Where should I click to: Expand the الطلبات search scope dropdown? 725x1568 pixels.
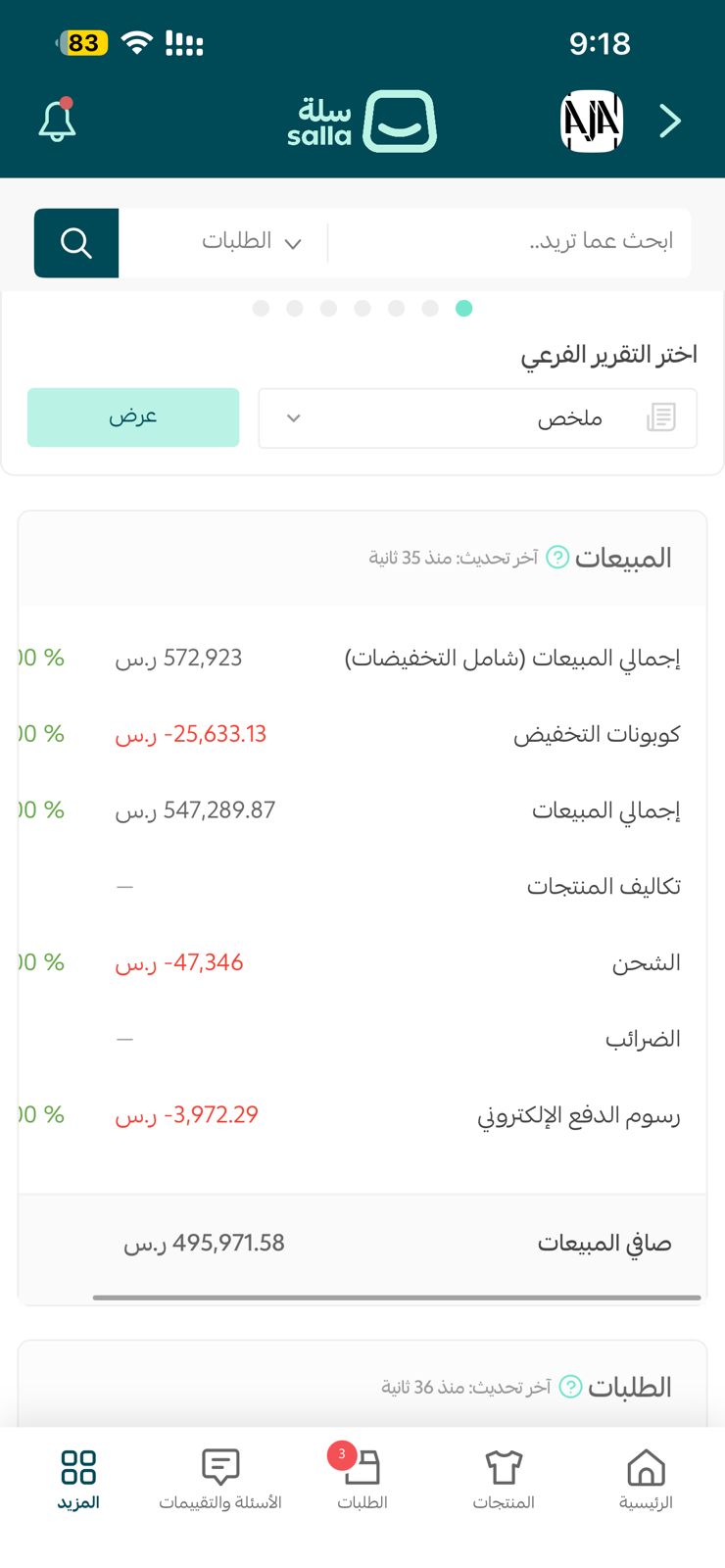[x=252, y=242]
